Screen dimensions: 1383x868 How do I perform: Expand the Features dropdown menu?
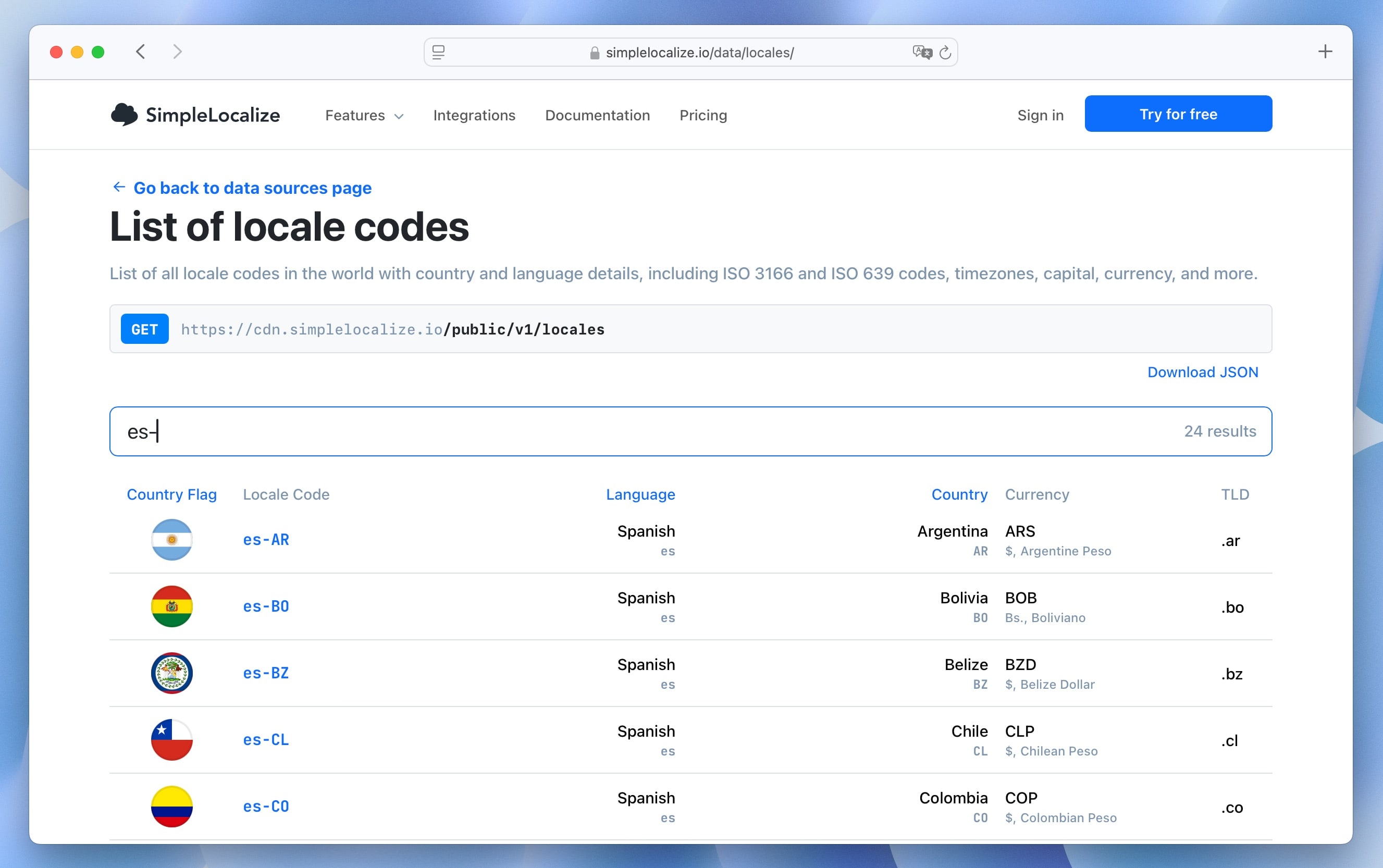tap(365, 115)
